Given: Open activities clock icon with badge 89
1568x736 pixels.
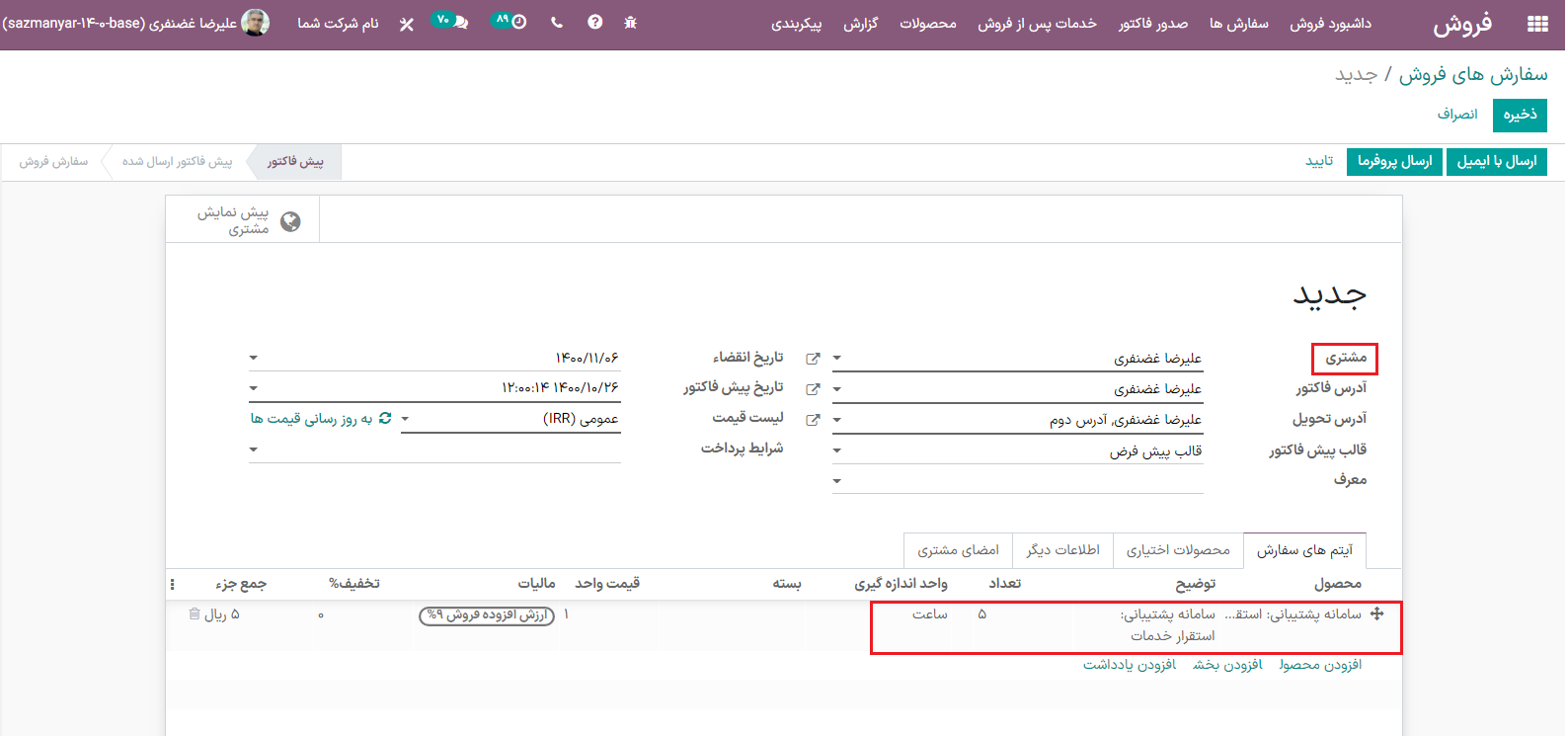Looking at the screenshot, I should coord(510,22).
